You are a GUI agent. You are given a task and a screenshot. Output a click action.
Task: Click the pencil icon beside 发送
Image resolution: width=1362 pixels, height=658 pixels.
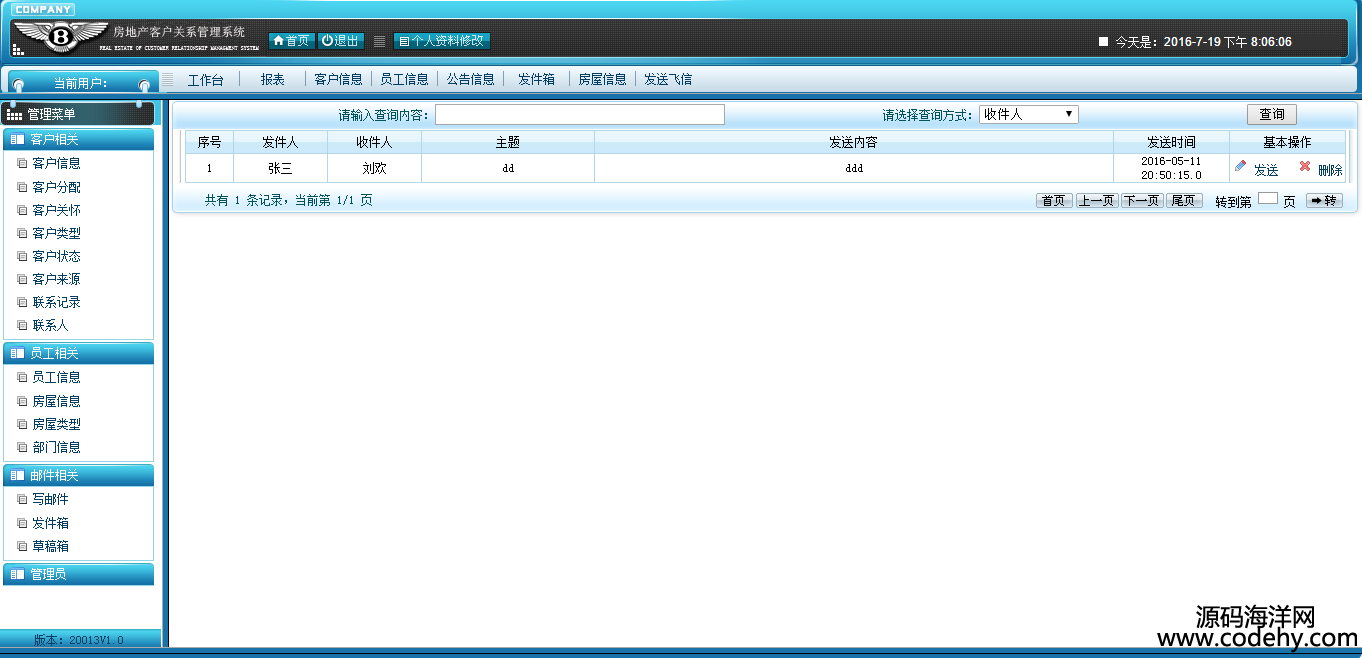(x=1240, y=167)
